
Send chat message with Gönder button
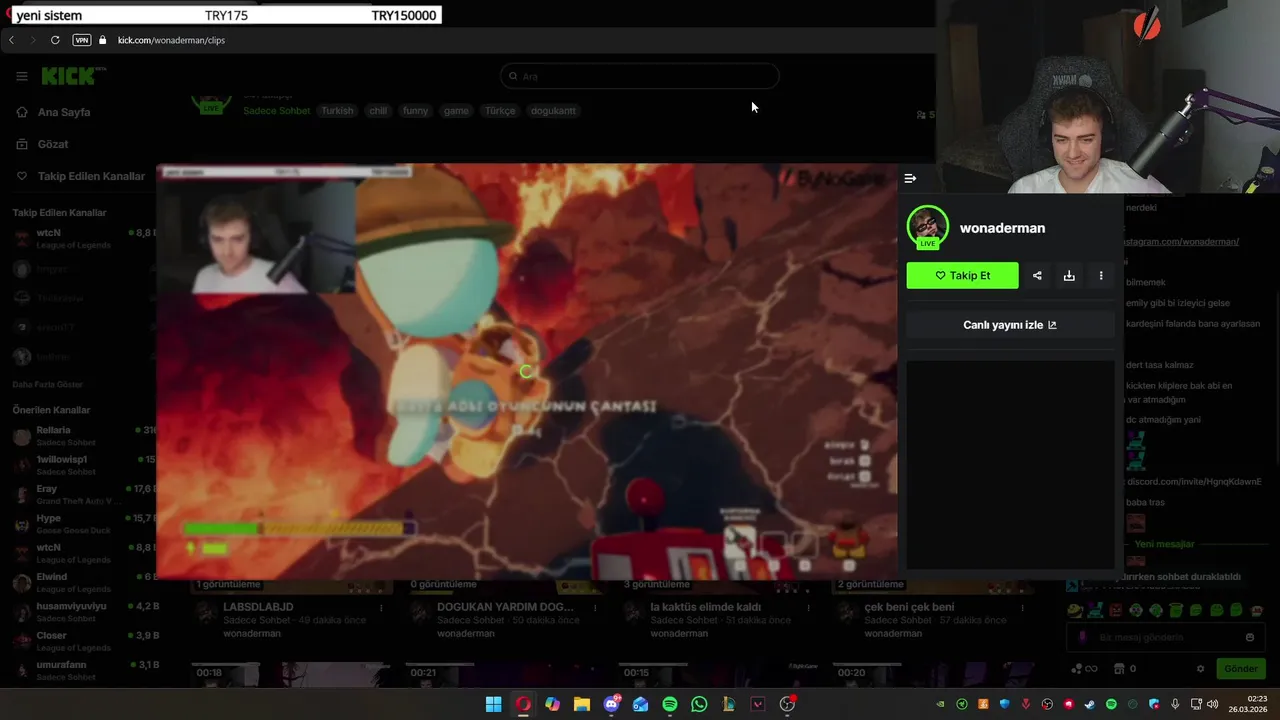pos(1241,669)
